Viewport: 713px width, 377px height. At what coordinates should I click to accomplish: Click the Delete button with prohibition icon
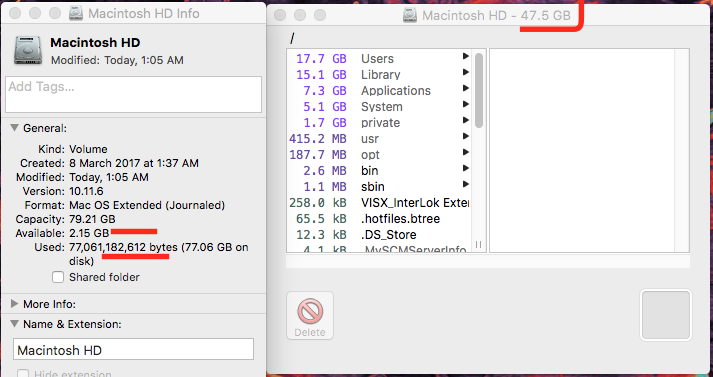[310, 316]
